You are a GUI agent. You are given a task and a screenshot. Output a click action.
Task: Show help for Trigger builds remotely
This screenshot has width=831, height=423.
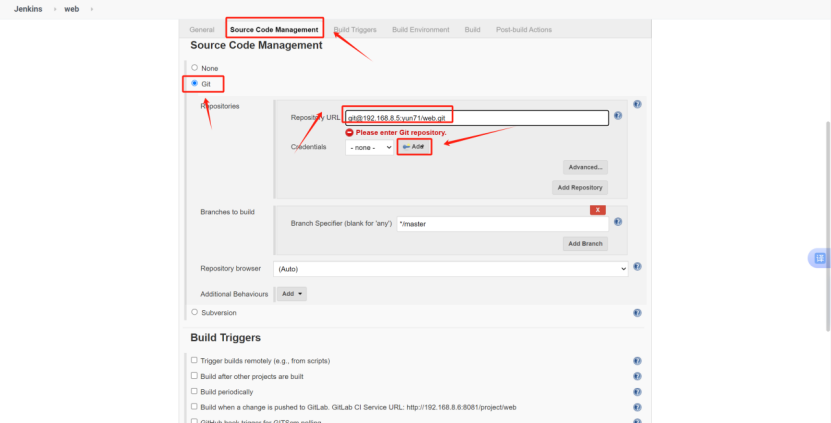pyautogui.click(x=637, y=361)
